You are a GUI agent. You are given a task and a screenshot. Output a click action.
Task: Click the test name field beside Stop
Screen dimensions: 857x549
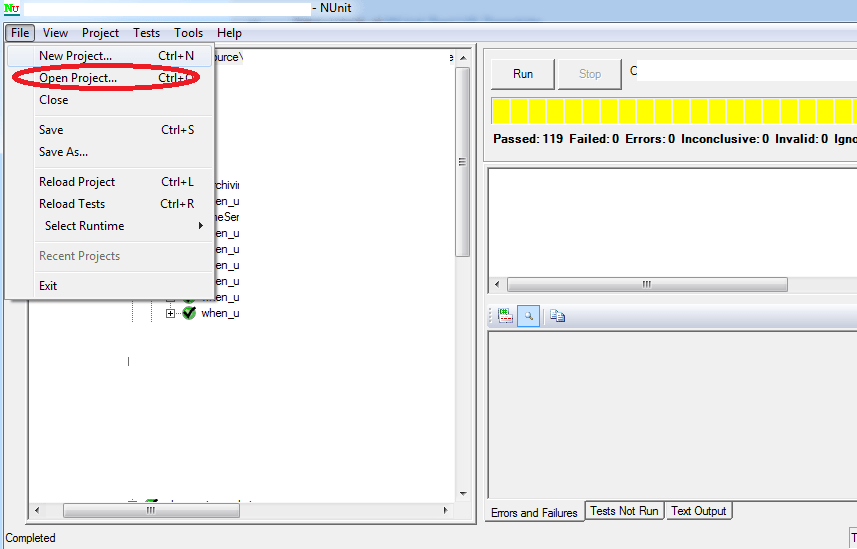click(743, 71)
